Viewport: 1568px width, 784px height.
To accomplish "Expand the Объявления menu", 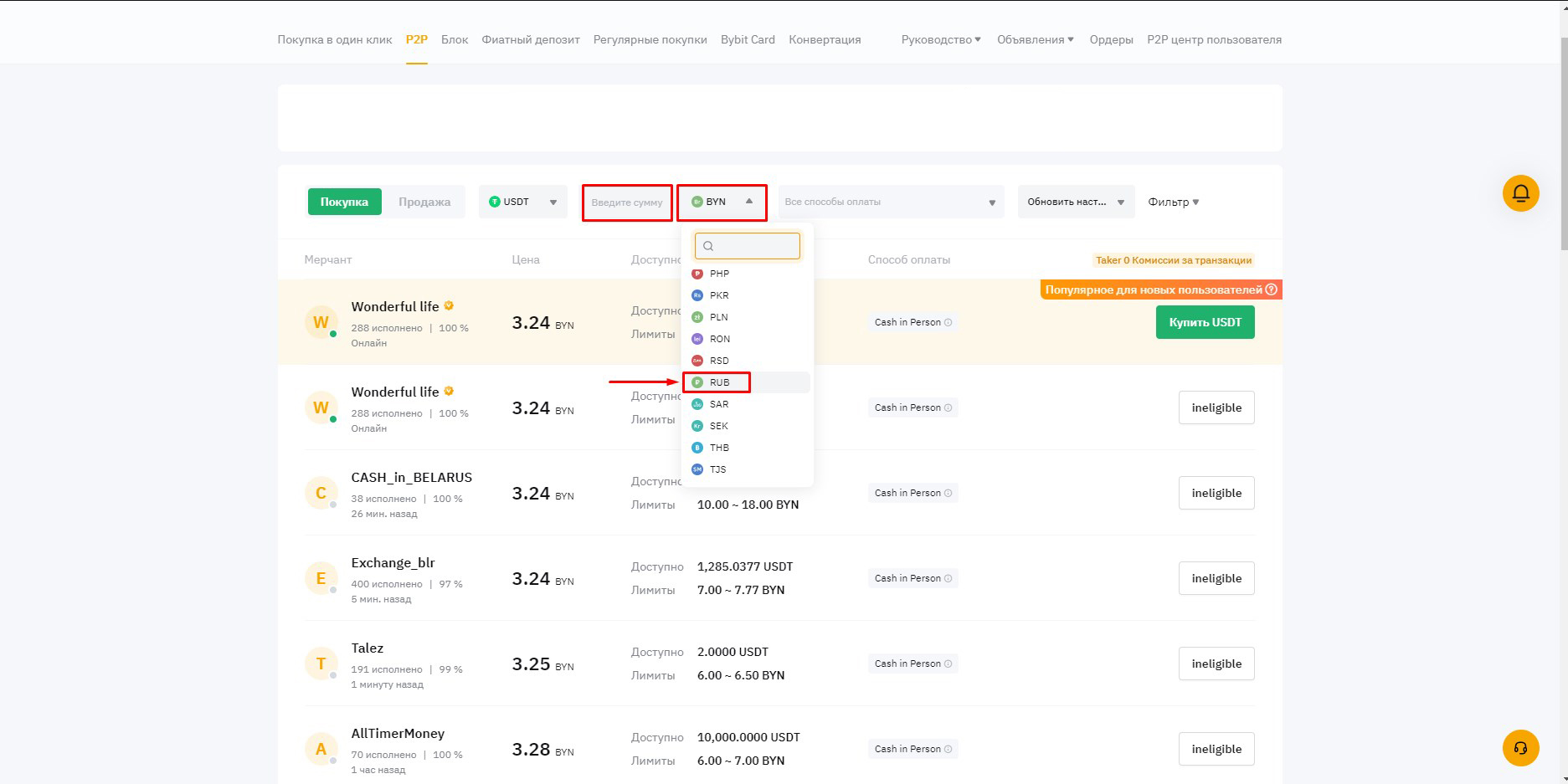I will [1036, 39].
